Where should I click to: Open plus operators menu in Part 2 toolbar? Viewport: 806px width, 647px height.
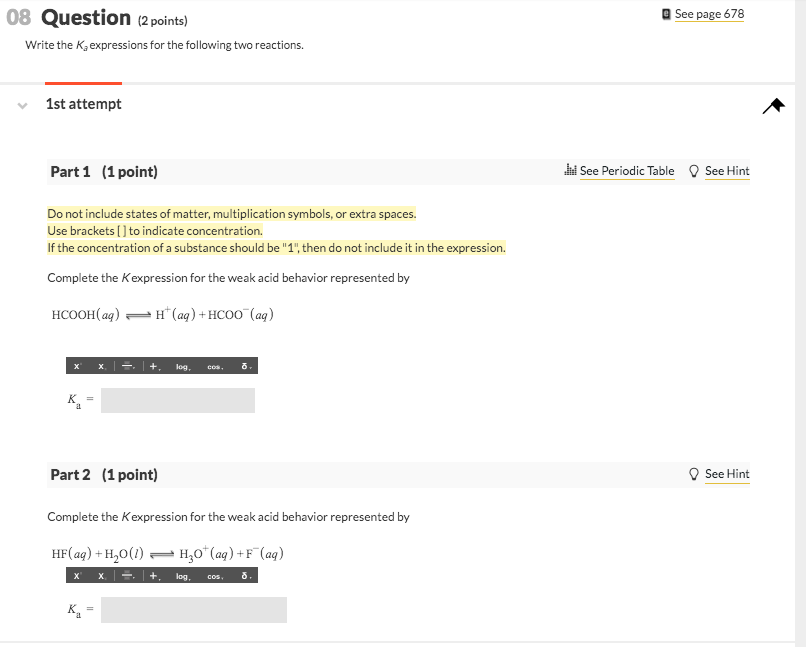(x=155, y=576)
